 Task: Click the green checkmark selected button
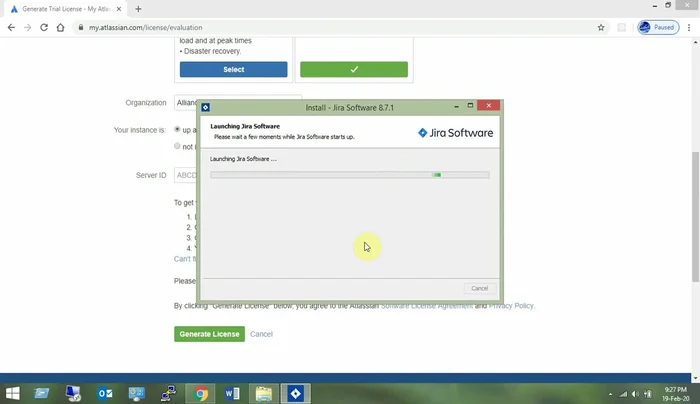pyautogui.click(x=354, y=70)
